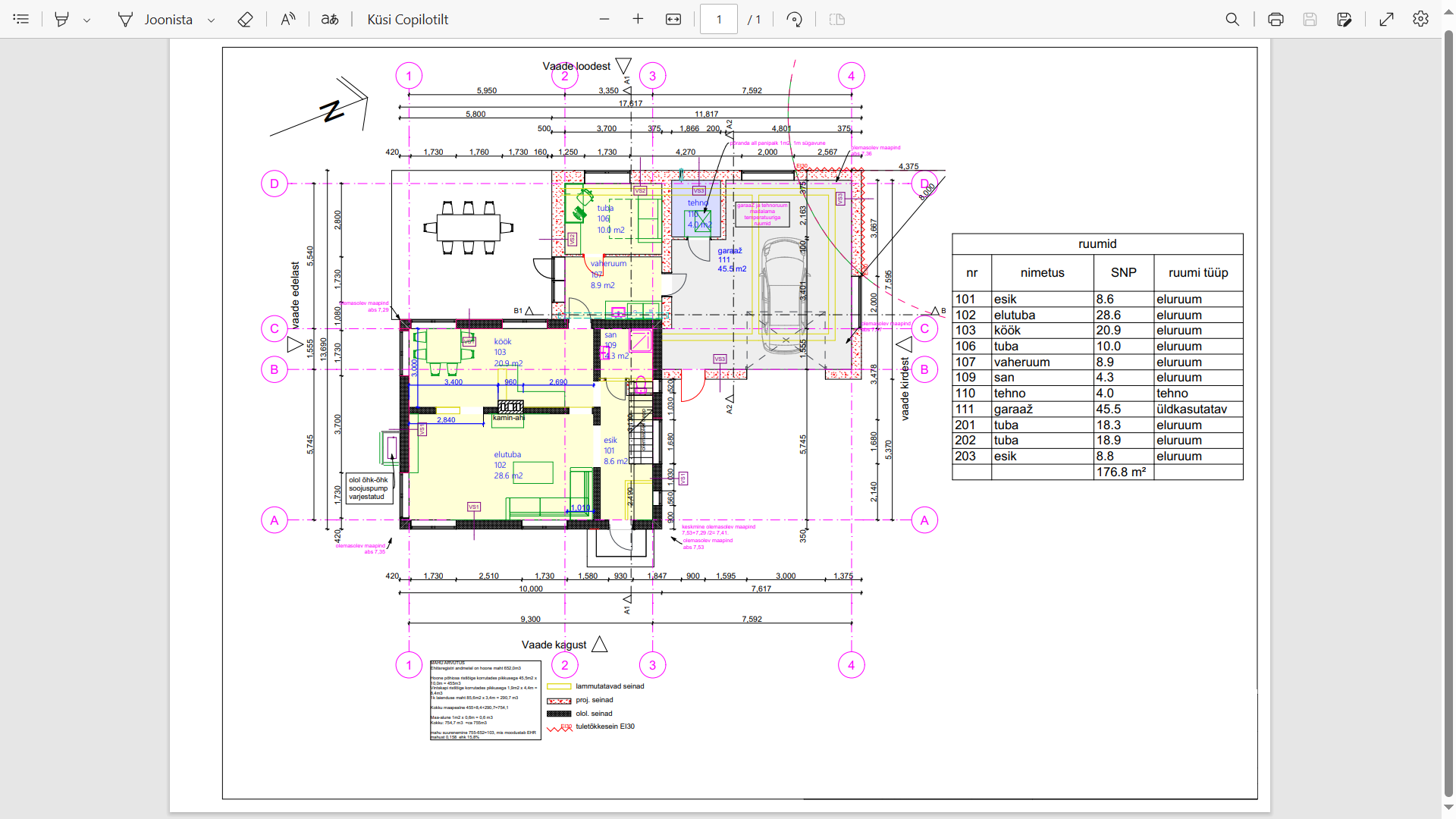Click scrollbar down arrow

[x=1448, y=808]
